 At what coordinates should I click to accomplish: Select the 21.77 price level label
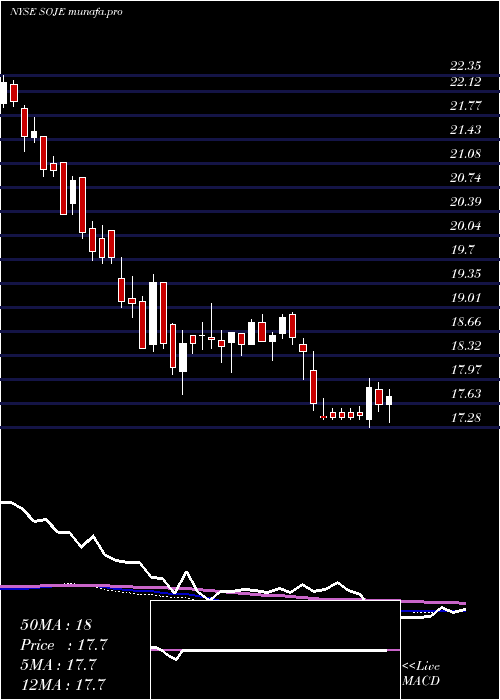click(465, 106)
